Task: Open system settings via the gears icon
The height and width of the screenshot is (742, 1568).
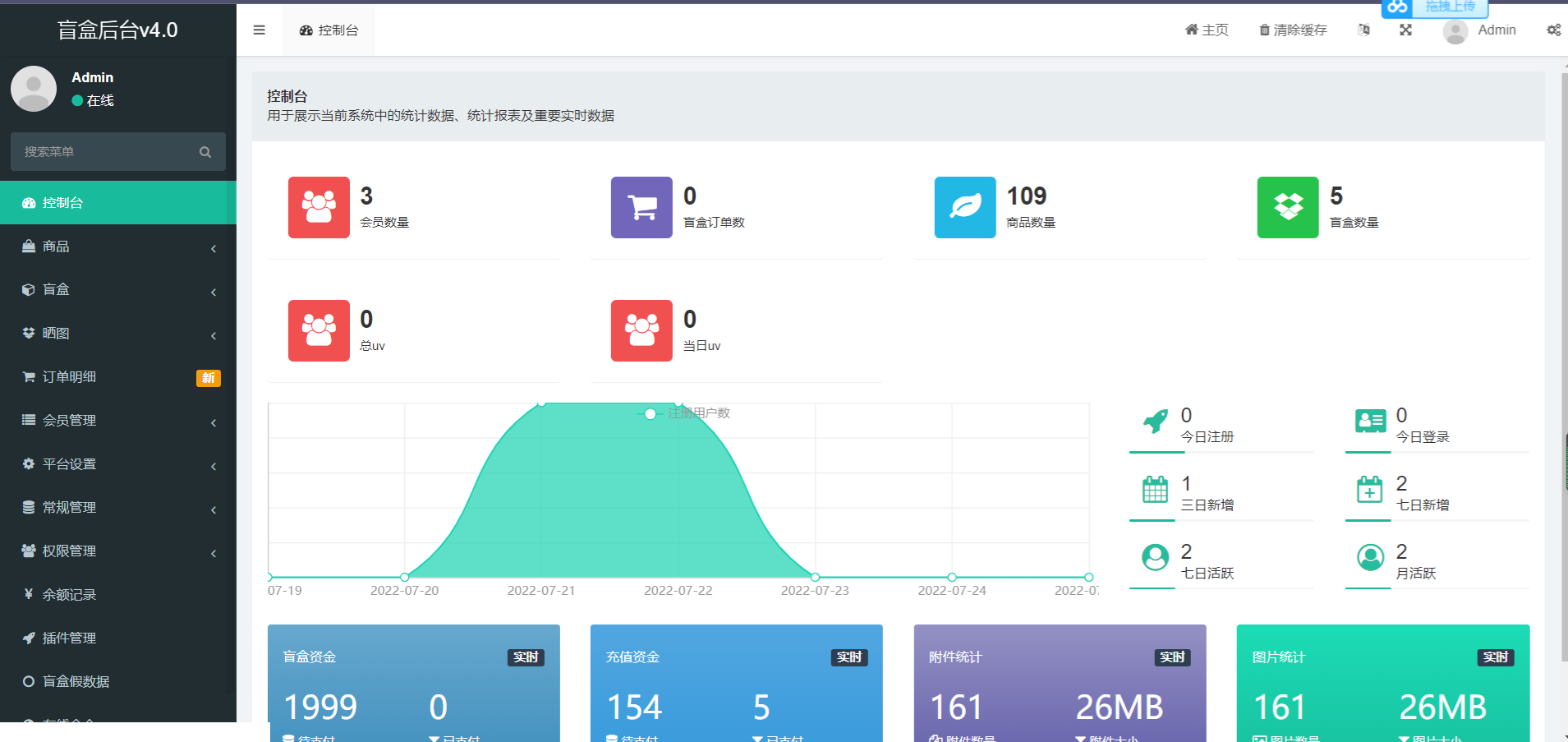Action: coord(1553,30)
